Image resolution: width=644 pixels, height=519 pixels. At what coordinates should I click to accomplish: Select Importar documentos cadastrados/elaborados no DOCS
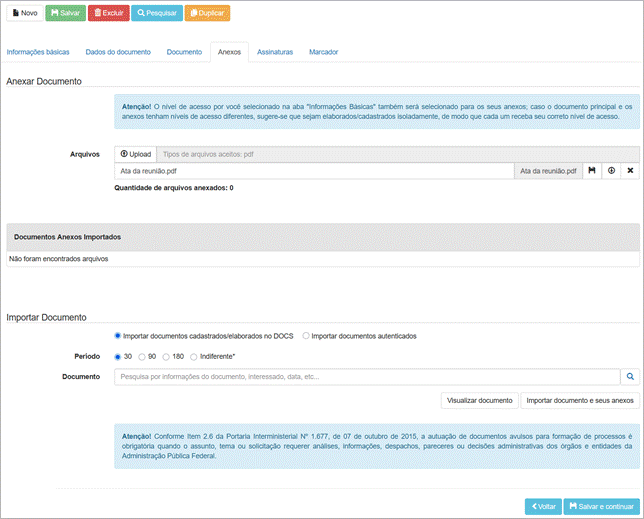(x=119, y=336)
